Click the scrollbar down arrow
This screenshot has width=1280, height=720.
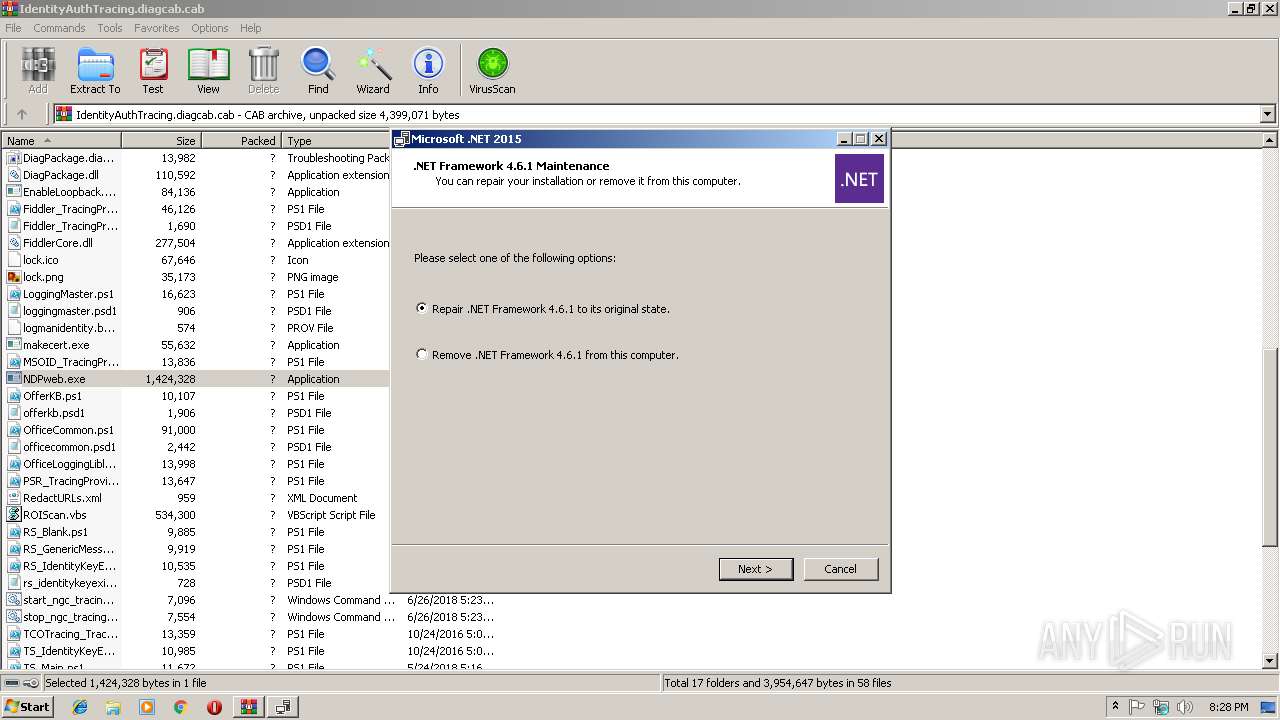pyautogui.click(x=1270, y=661)
